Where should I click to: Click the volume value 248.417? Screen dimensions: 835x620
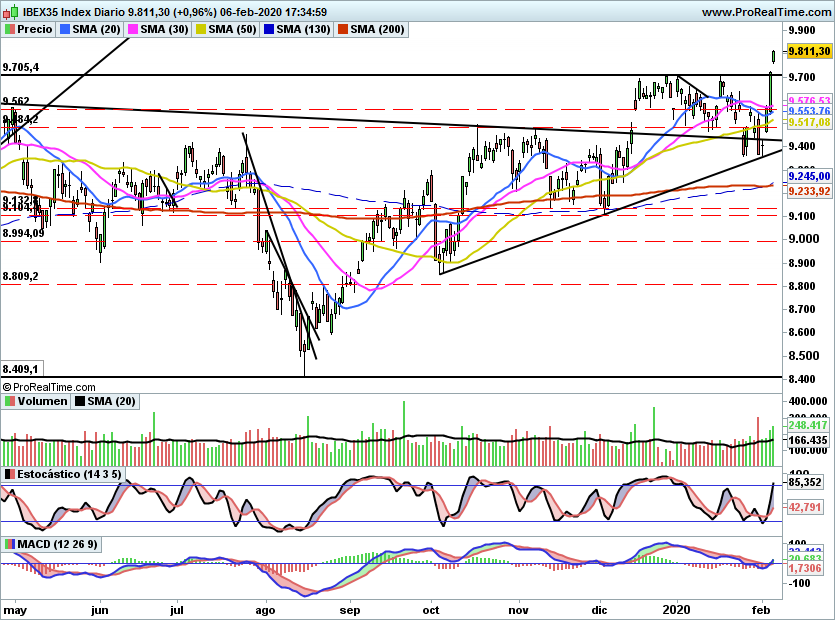pyautogui.click(x=808, y=425)
